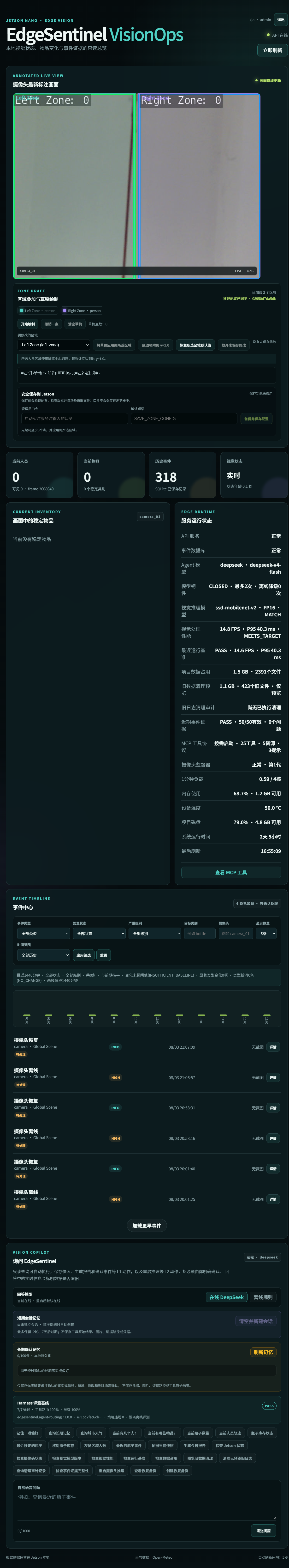Open 详情 for the 21:06:57 event
This screenshot has width=289, height=1568.
[x=273, y=1077]
